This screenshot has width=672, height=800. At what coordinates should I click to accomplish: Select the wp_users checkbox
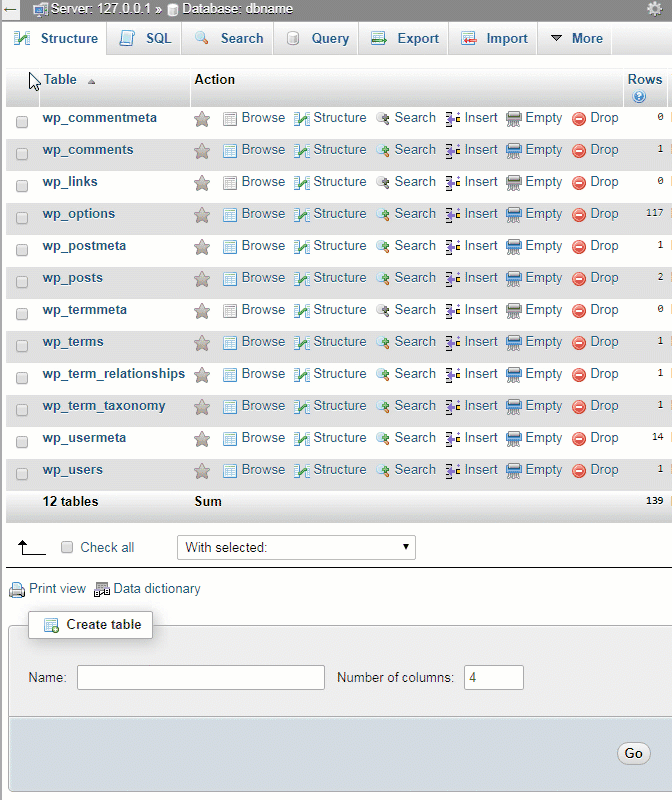click(x=22, y=474)
